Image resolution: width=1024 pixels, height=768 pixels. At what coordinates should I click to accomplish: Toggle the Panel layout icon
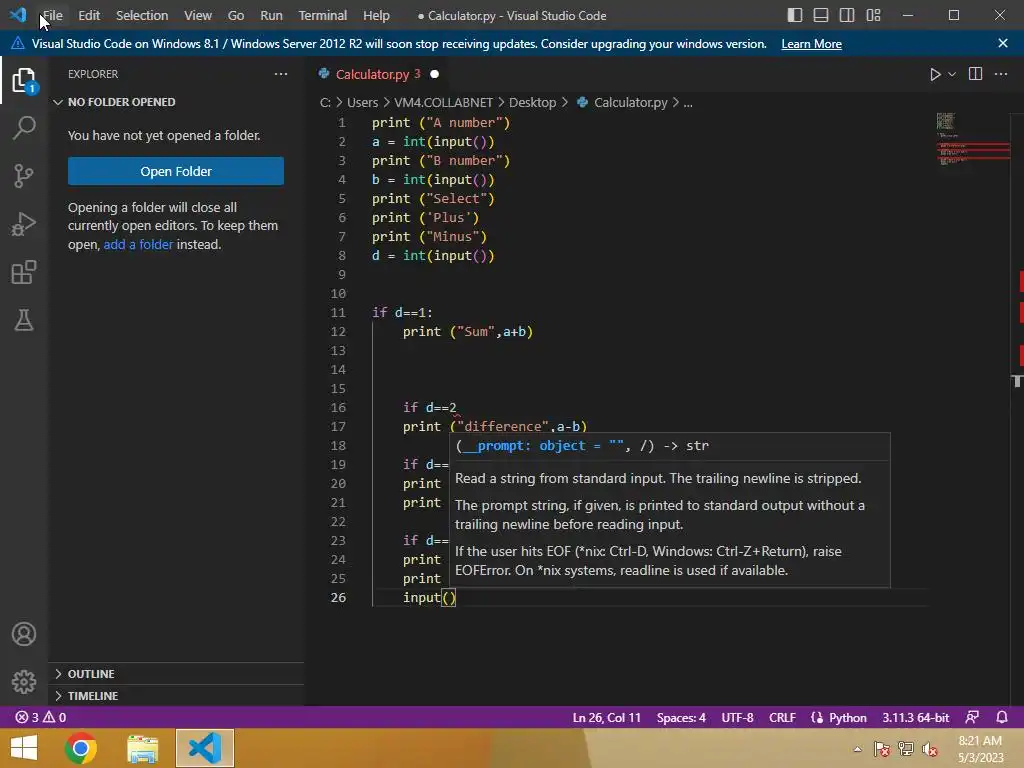click(x=821, y=15)
